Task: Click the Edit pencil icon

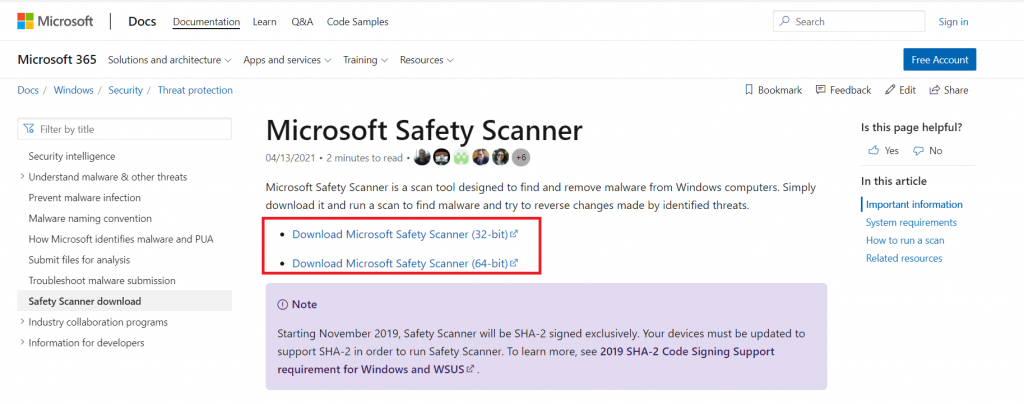Action: tap(889, 90)
